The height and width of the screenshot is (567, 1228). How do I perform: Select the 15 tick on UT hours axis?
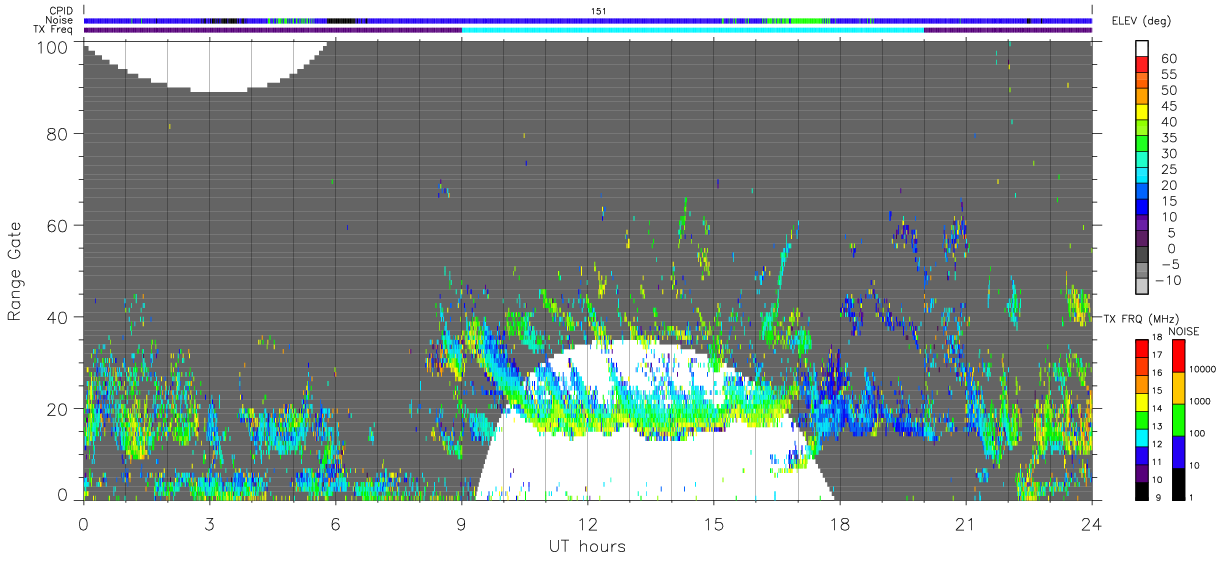coord(713,524)
